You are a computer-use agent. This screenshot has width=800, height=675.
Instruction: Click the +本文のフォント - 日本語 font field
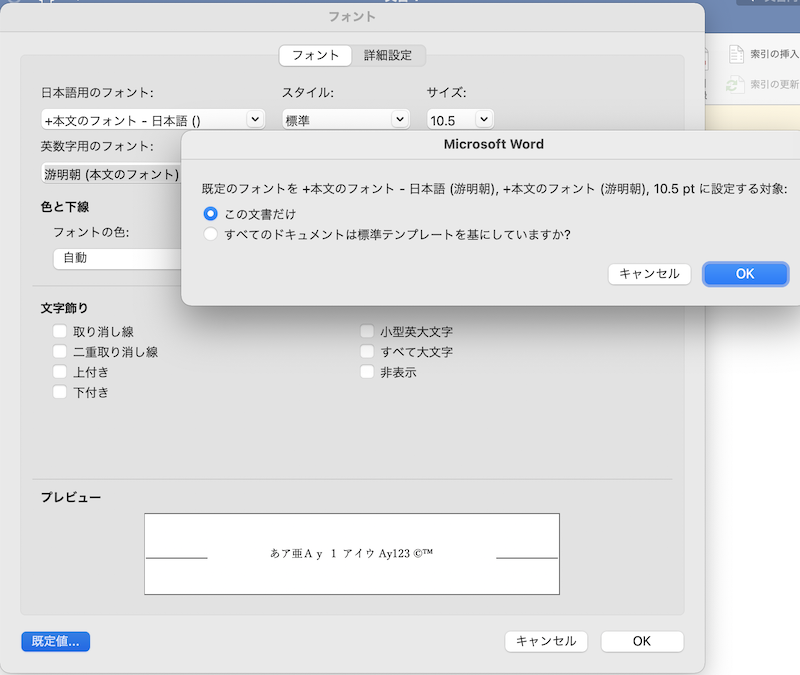144,120
